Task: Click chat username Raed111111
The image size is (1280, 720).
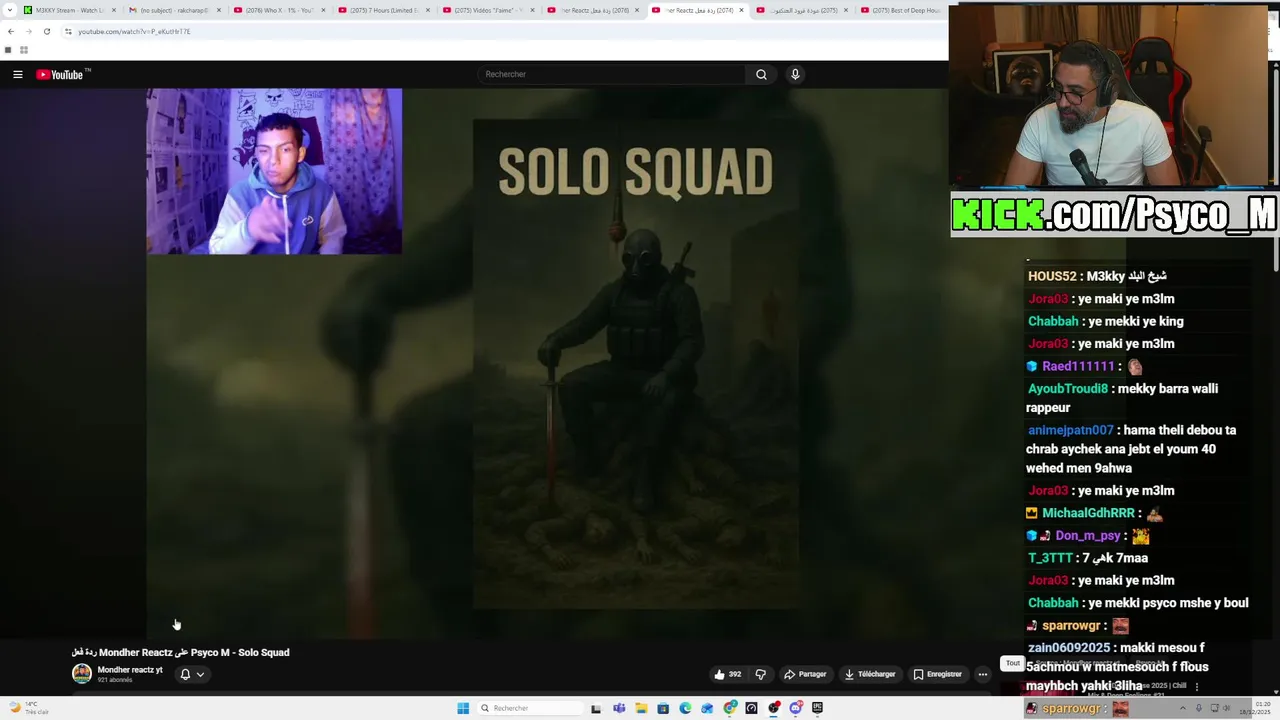Action: pos(1078,366)
